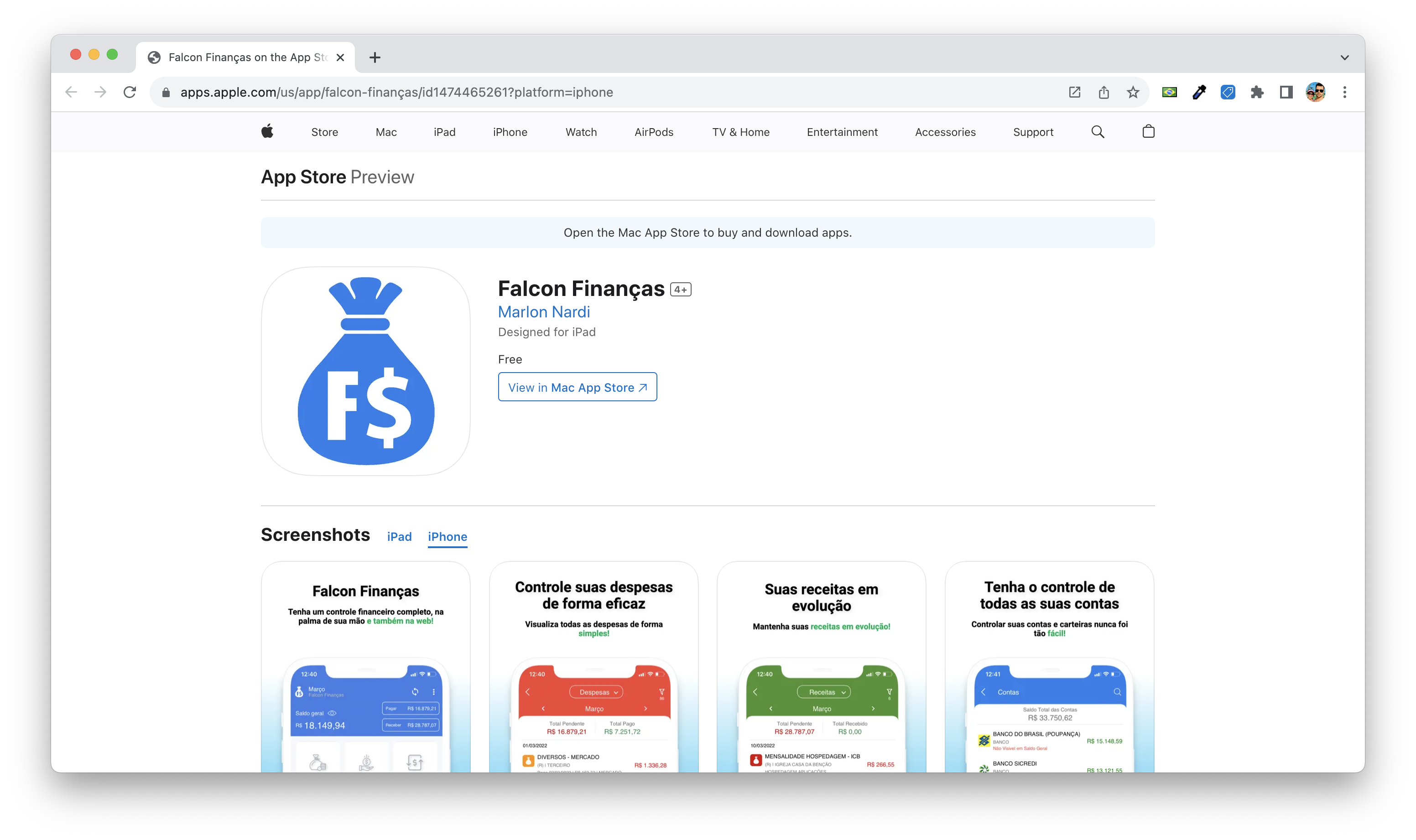Open the Entertainment menu
Viewport: 1416px width, 840px height.
[x=842, y=132]
